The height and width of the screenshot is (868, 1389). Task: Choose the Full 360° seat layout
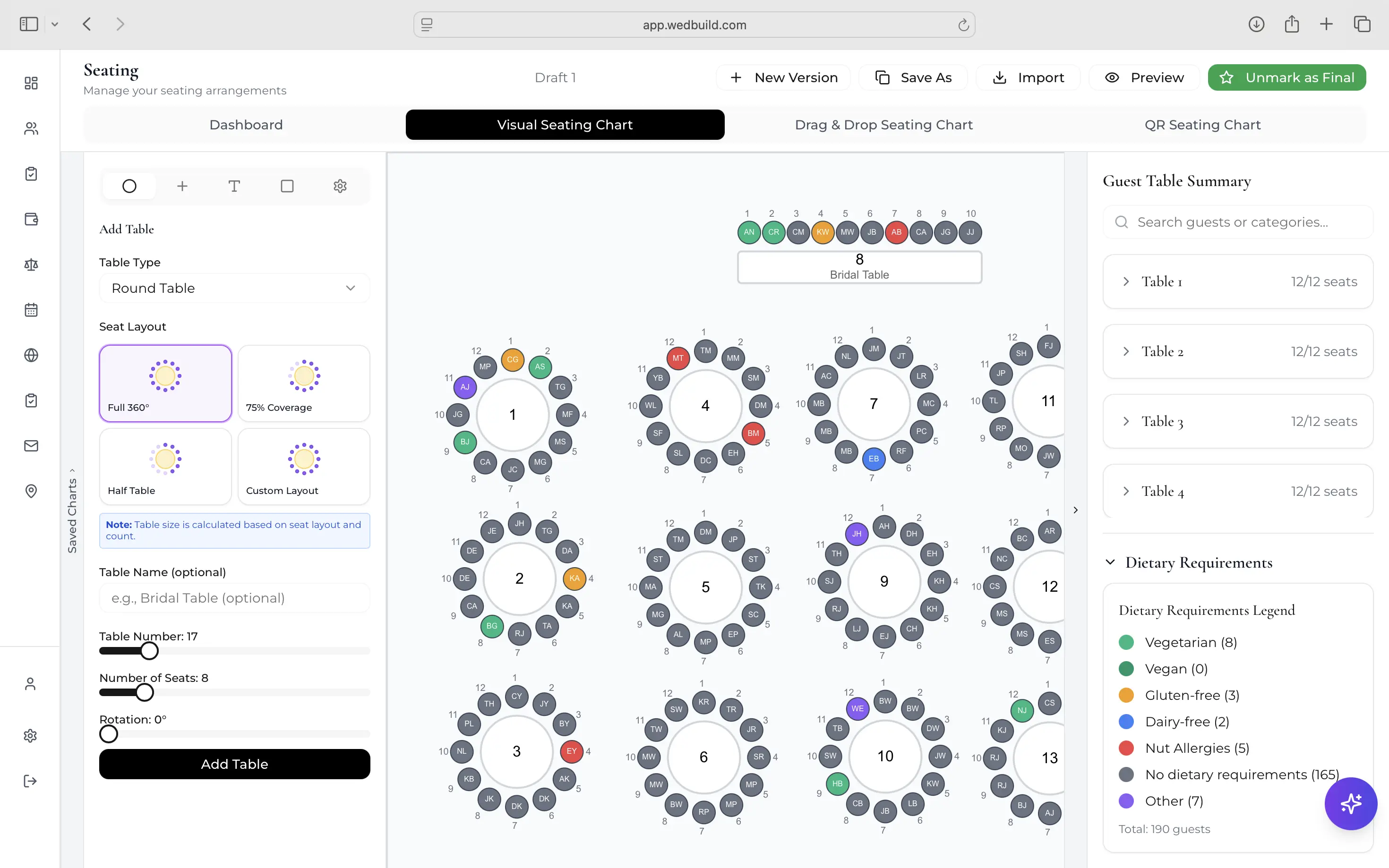[x=165, y=383]
